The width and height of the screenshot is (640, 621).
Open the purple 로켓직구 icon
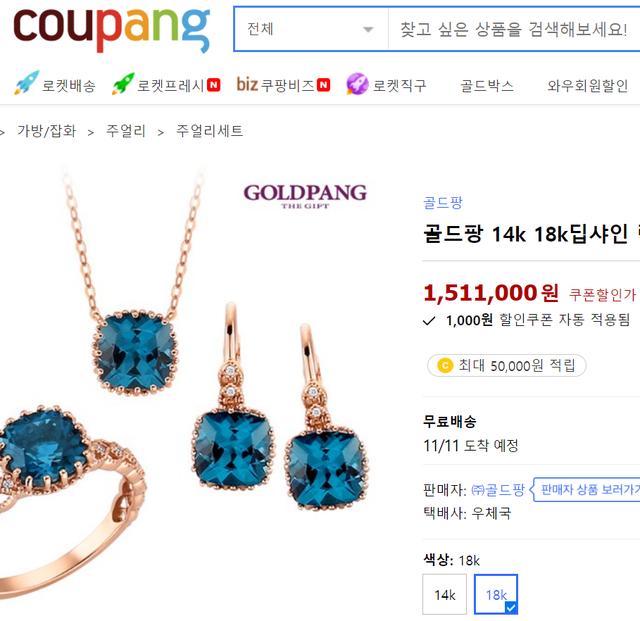(357, 84)
